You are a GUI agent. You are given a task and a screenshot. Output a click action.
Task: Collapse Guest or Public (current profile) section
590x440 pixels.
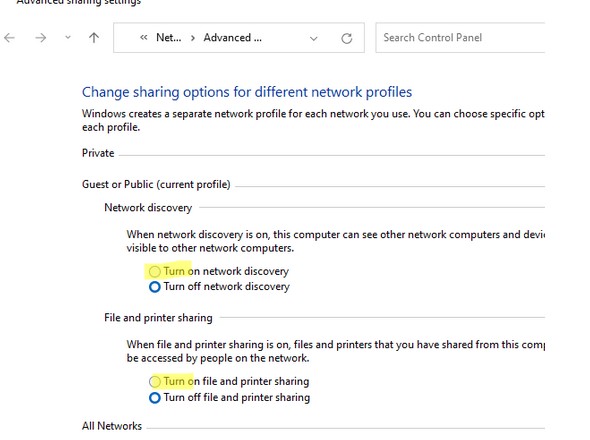[156, 184]
